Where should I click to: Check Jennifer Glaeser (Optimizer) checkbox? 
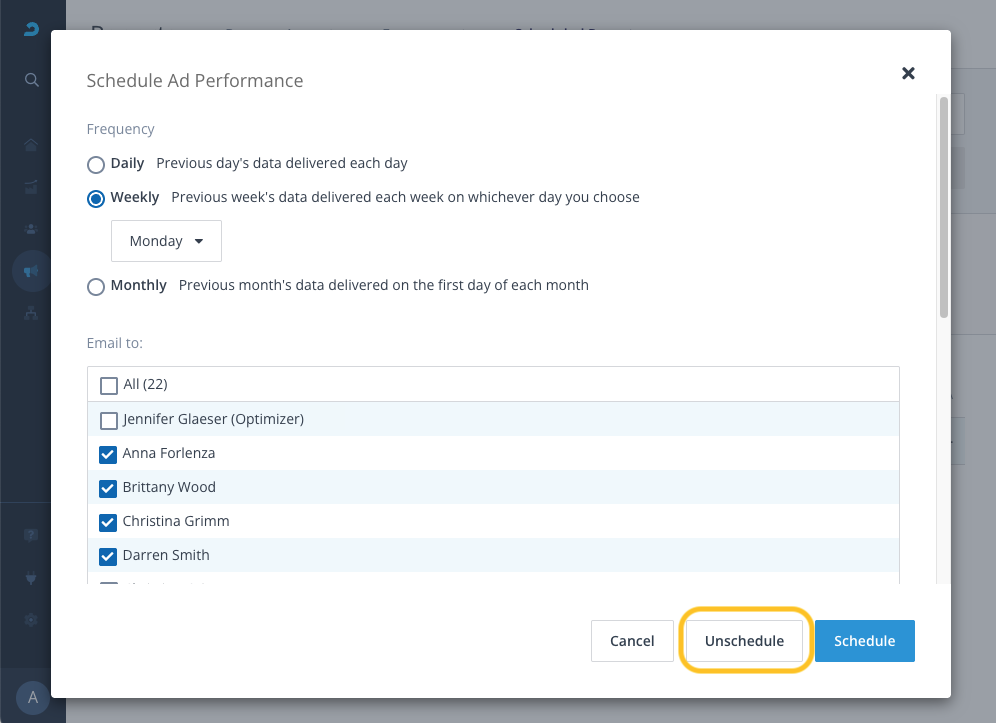click(109, 421)
